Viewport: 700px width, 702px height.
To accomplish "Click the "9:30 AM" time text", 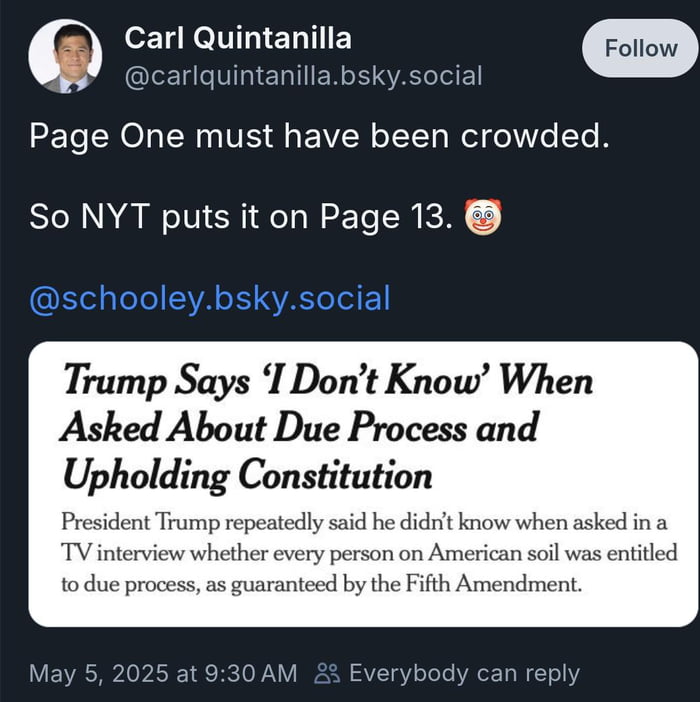I will [x=252, y=674].
